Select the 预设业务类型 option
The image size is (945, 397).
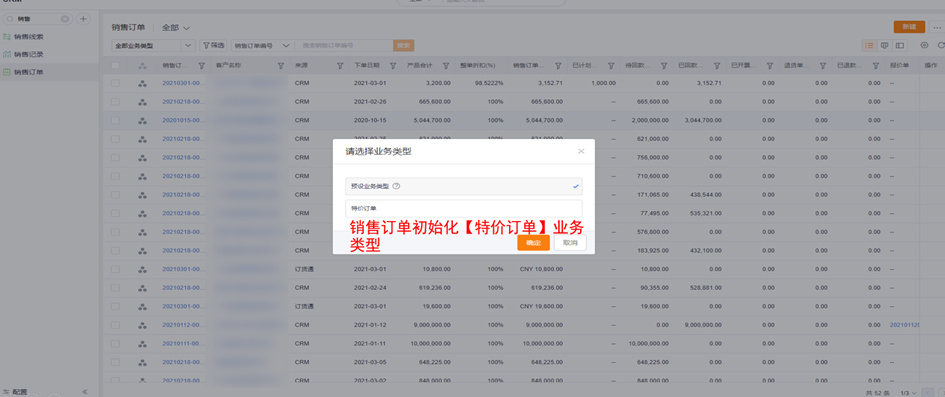[x=463, y=186]
